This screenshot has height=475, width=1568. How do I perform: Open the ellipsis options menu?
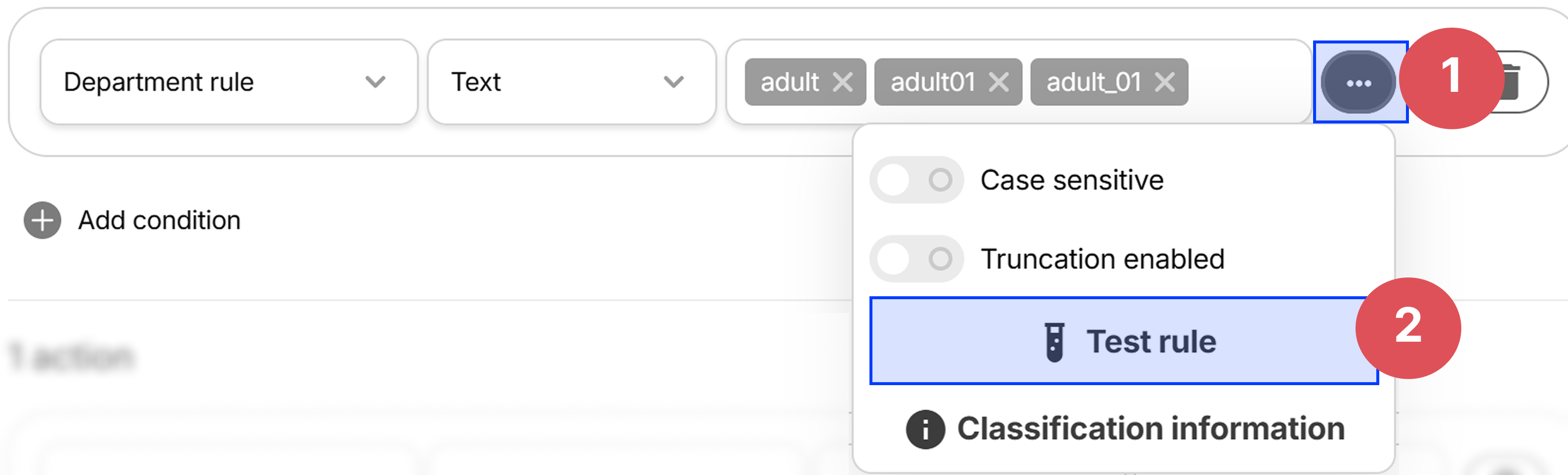[x=1359, y=83]
